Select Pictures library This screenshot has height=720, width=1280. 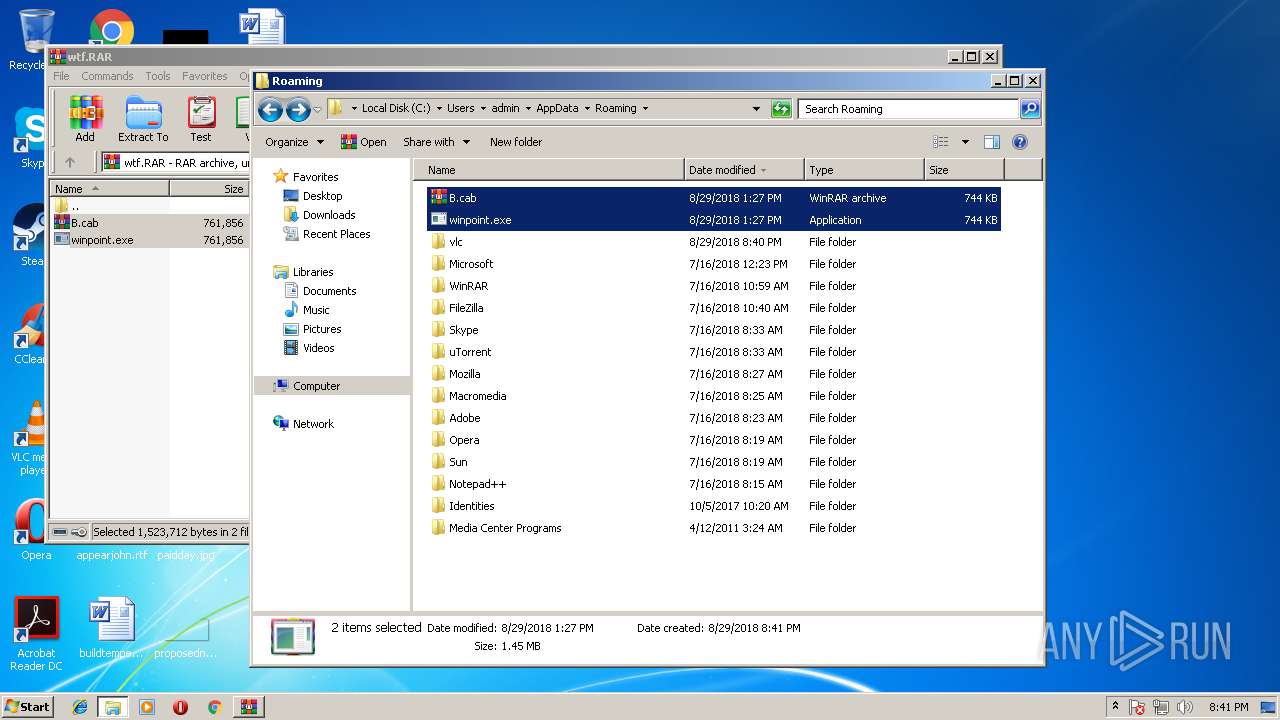point(322,329)
